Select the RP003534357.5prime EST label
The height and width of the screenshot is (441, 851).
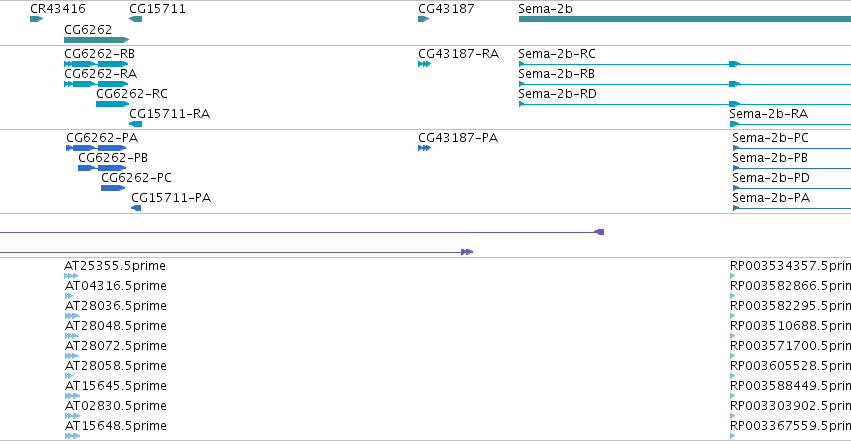pos(790,266)
